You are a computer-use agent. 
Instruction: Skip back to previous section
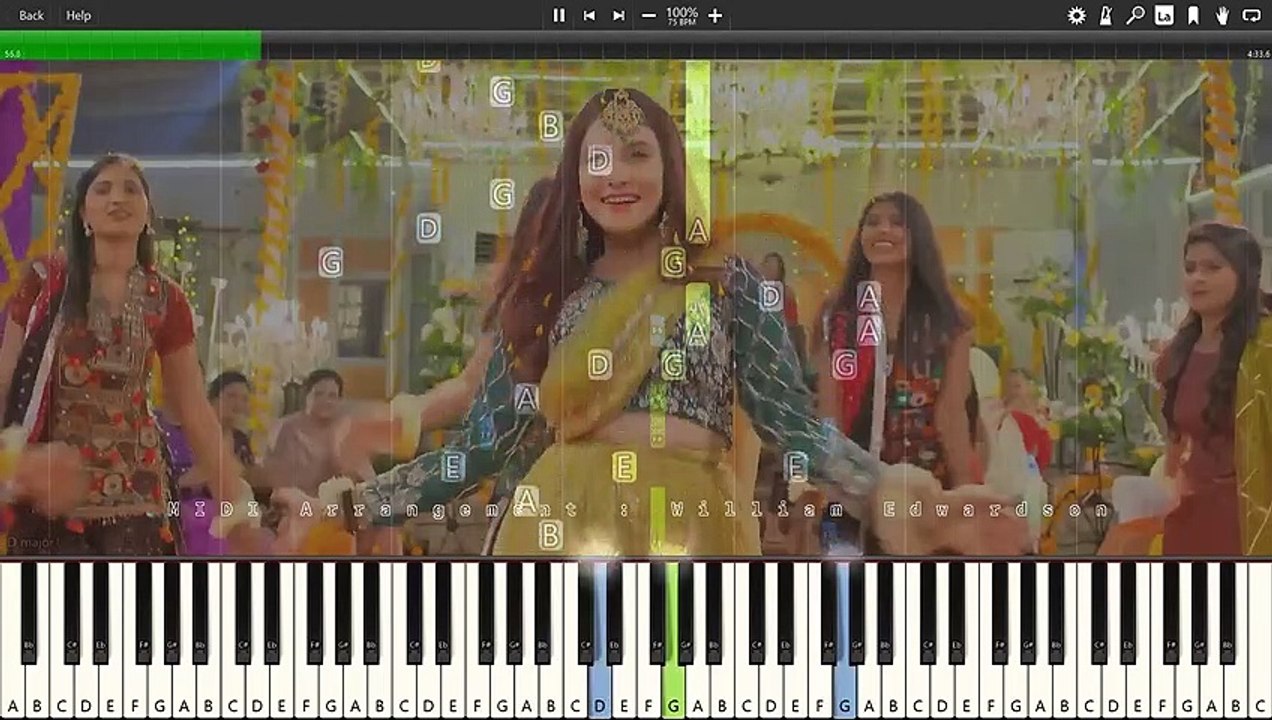(589, 15)
